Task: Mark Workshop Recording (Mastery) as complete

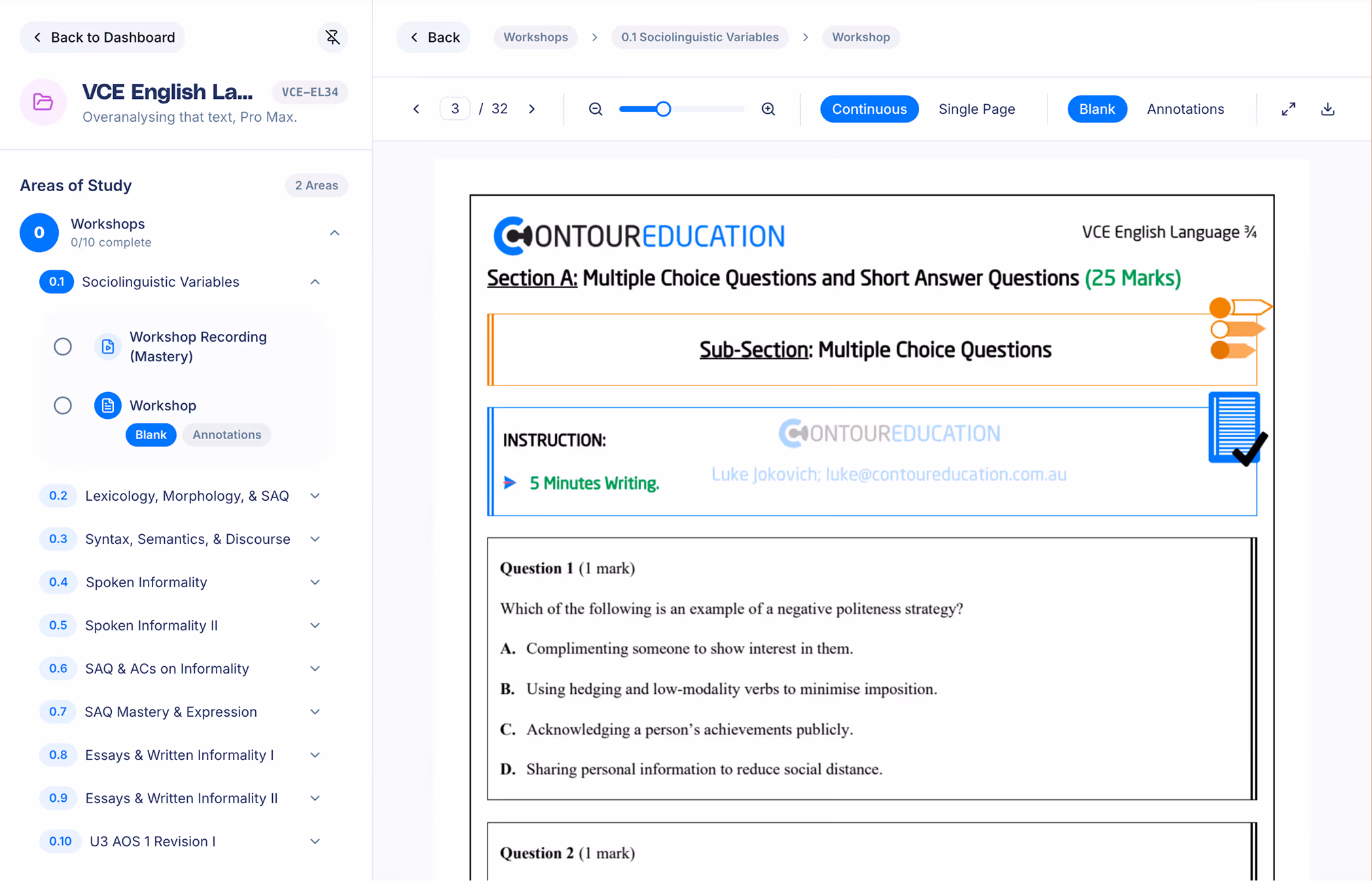Action: pyautogui.click(x=63, y=346)
